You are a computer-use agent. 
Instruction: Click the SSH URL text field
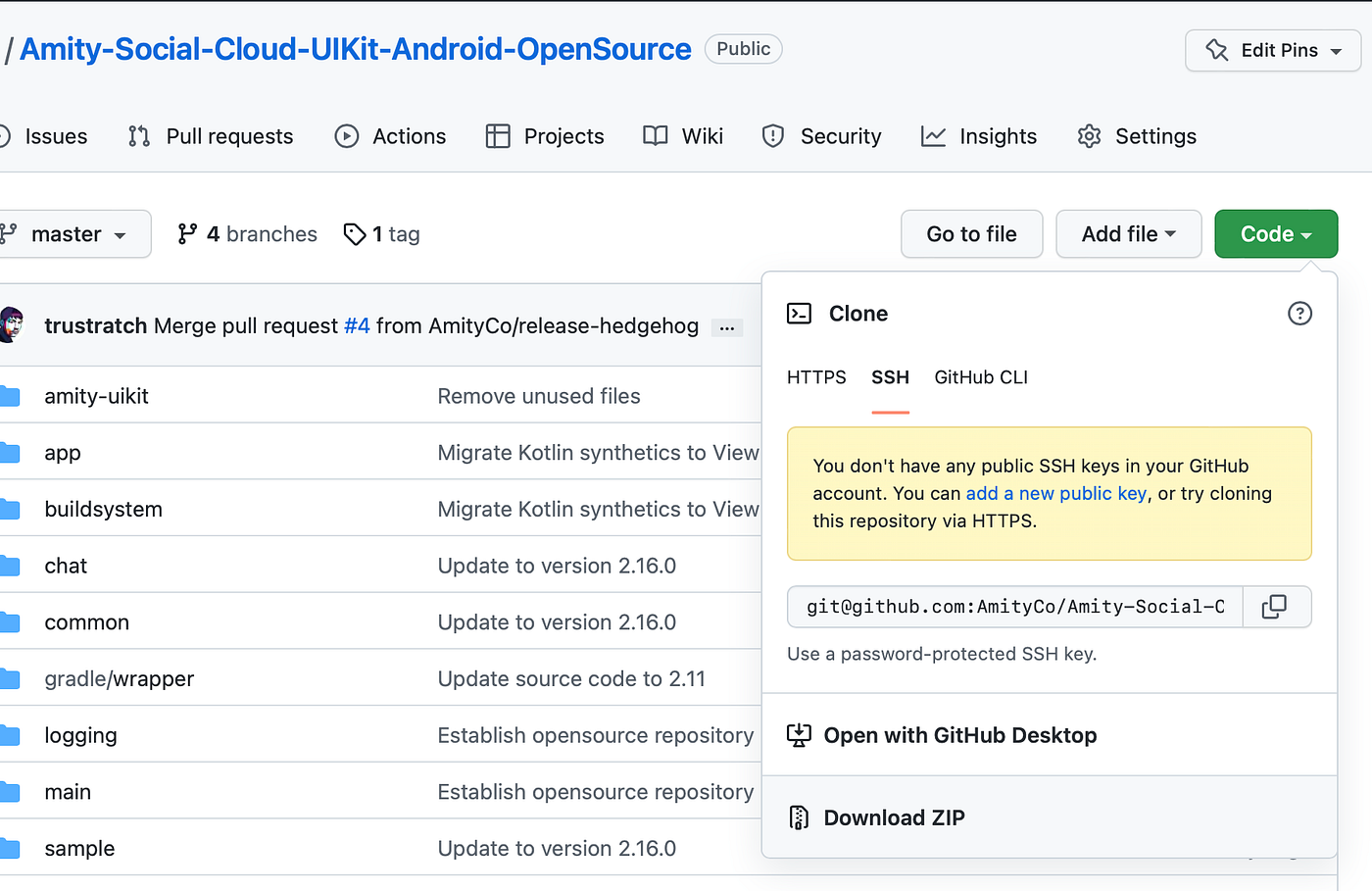[x=1014, y=607]
